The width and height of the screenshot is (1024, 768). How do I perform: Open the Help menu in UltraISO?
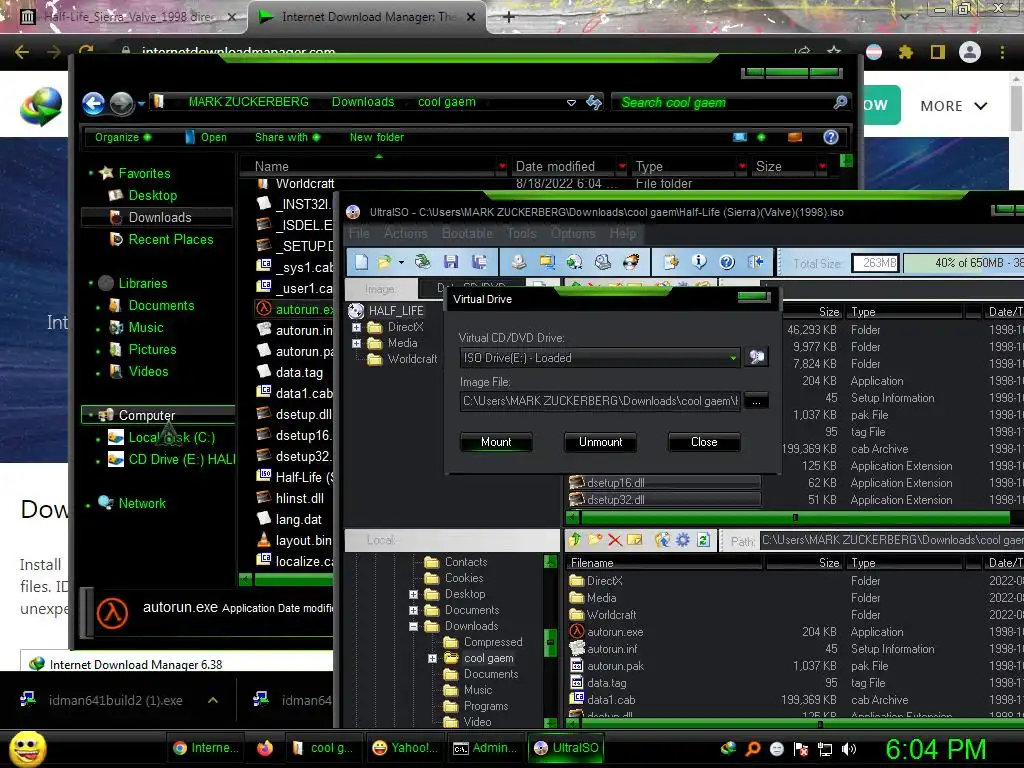(x=623, y=233)
